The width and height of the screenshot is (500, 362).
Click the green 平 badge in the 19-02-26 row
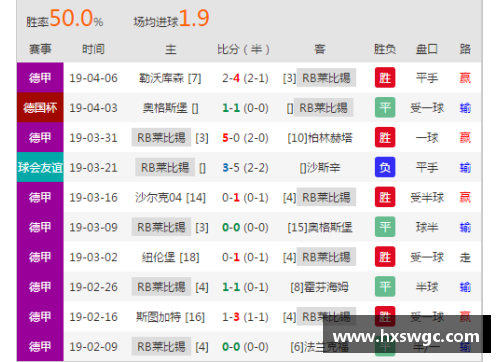(385, 287)
